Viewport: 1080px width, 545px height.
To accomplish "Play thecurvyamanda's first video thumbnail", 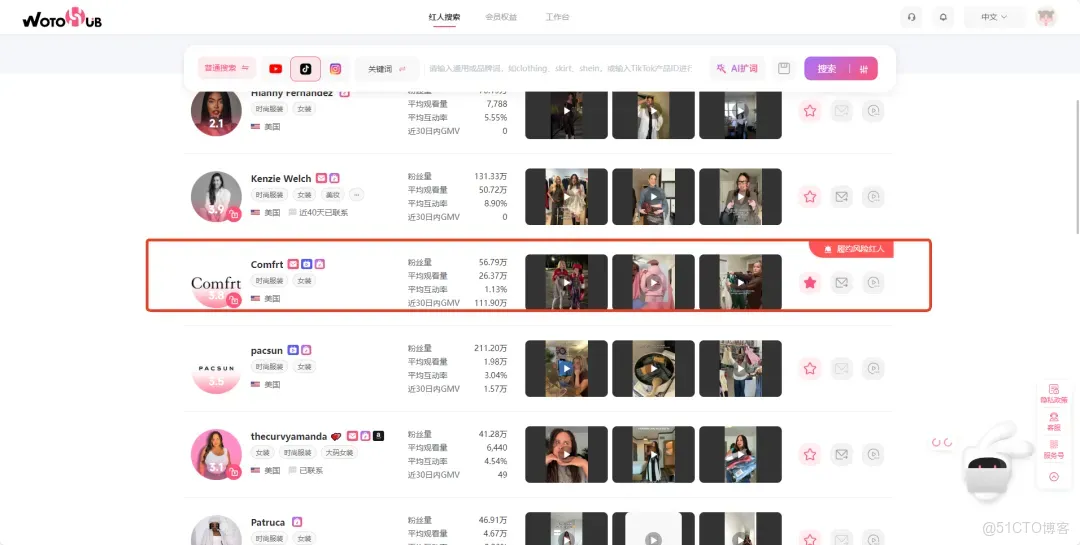I will coord(566,454).
